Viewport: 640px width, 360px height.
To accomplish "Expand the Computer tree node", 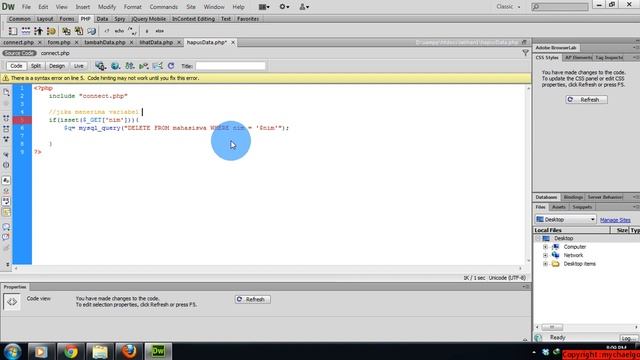I will coord(545,247).
